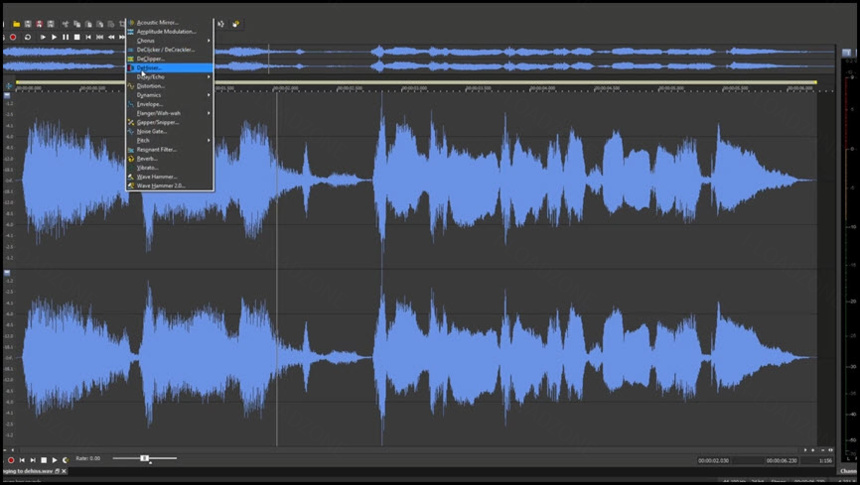
Task: Click the Rewind button in top transport
Action: point(111,37)
